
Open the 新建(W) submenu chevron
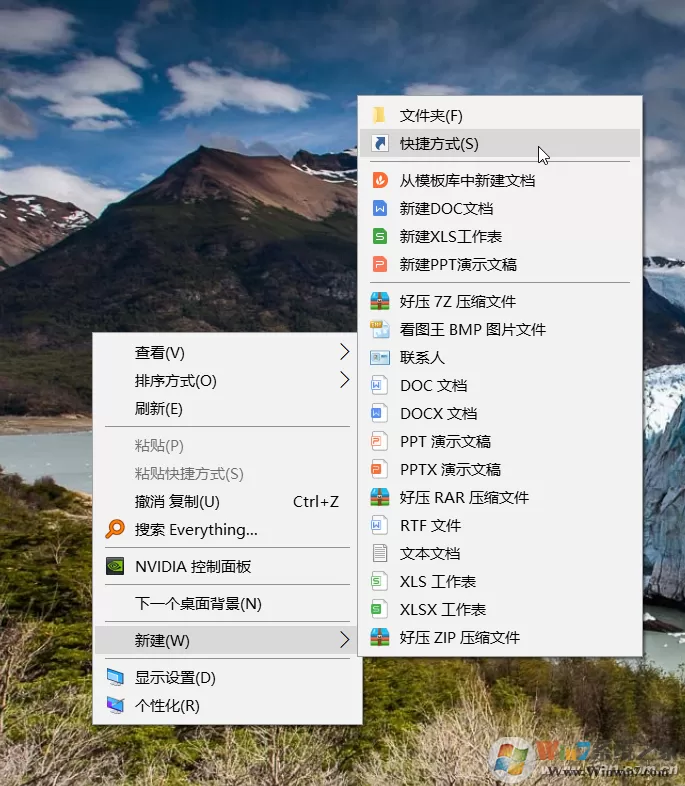pos(344,640)
